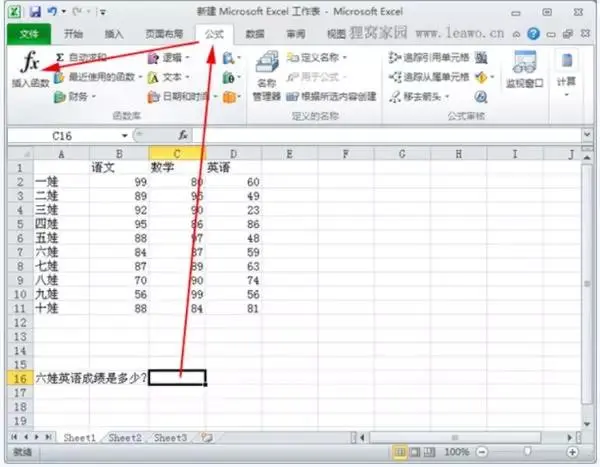Open the File (文件) tab
Image resolution: width=600 pixels, height=467 pixels.
click(29, 34)
